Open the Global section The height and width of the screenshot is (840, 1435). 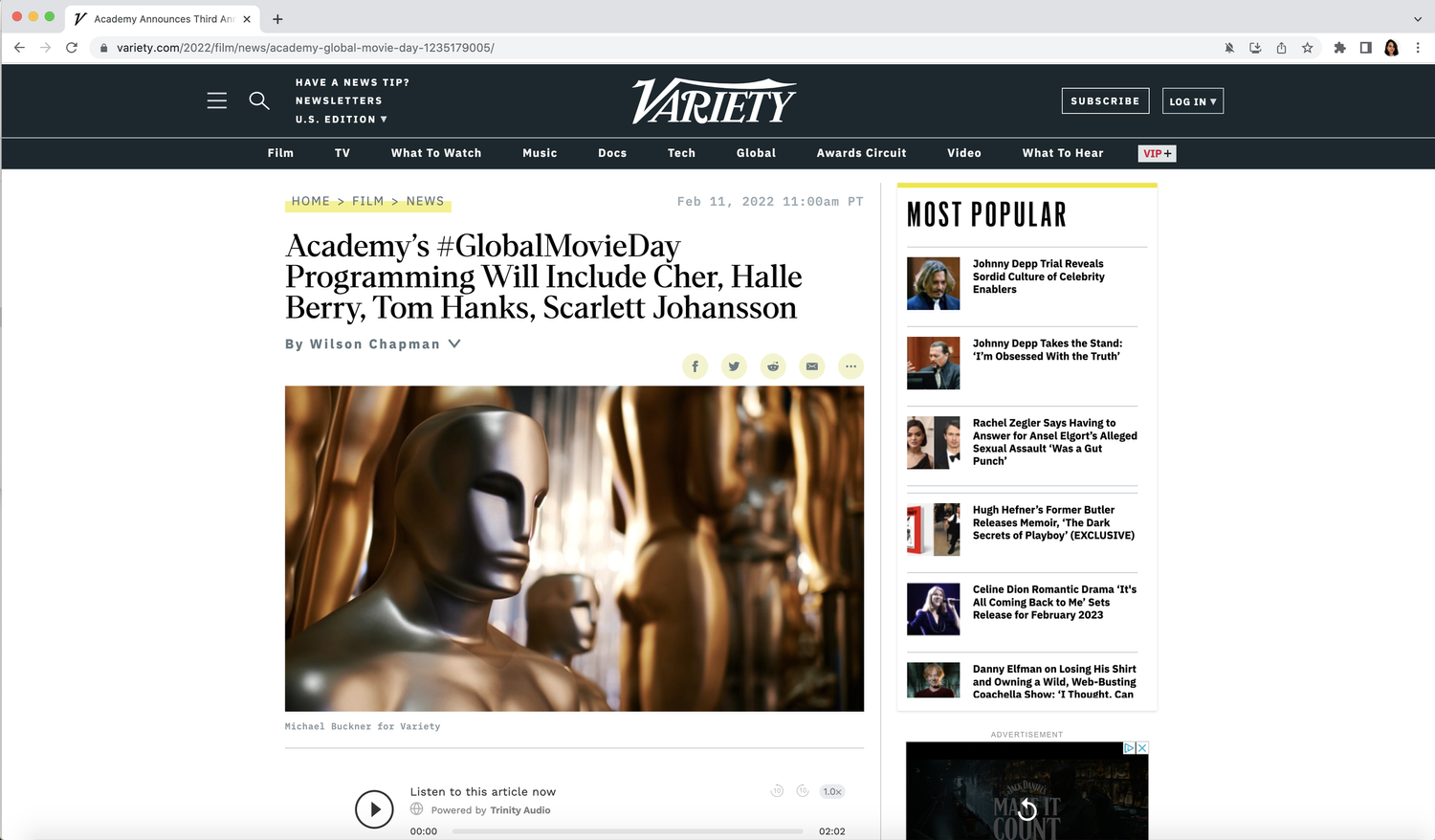point(756,153)
